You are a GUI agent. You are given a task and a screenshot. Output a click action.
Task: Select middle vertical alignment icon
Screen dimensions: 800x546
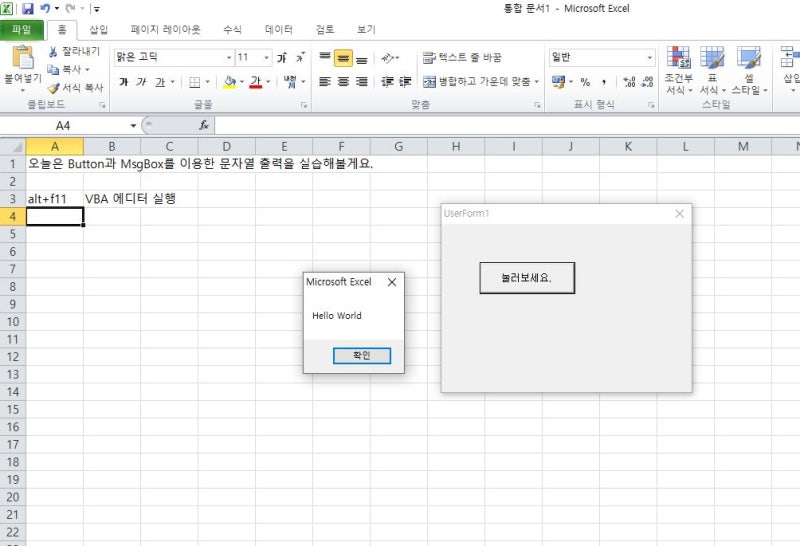pos(343,58)
